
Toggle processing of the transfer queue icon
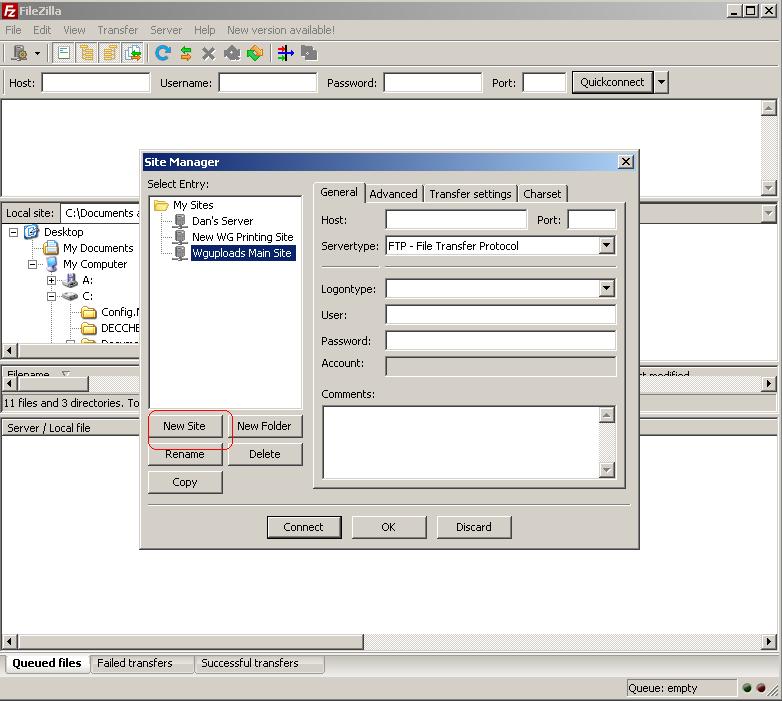(186, 53)
